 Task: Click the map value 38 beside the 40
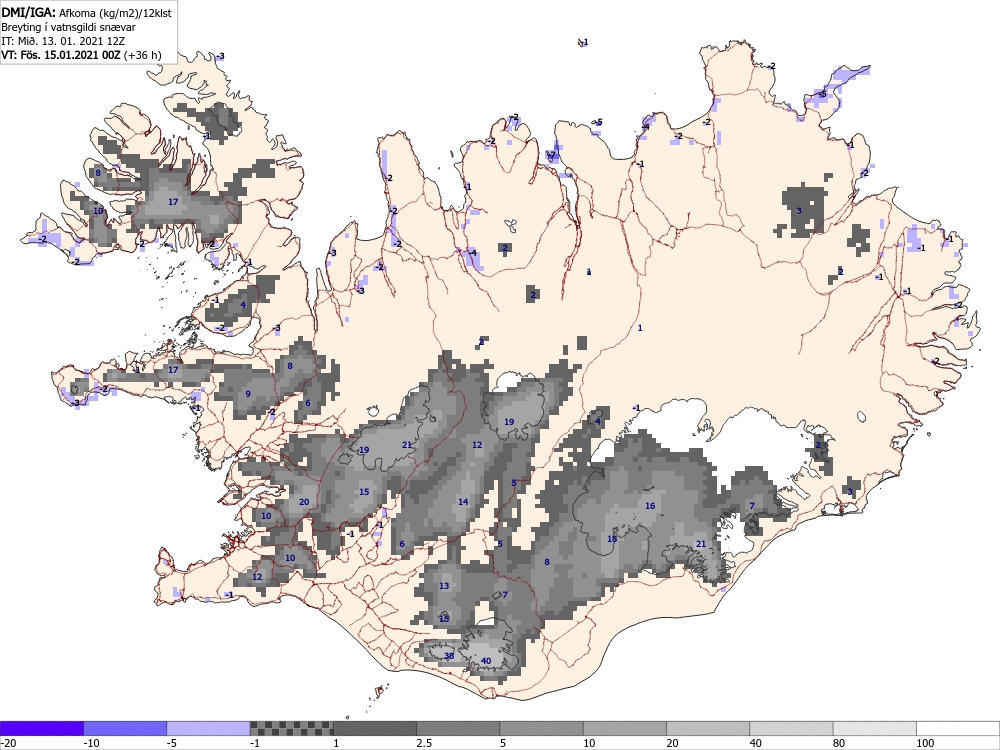pos(449,656)
